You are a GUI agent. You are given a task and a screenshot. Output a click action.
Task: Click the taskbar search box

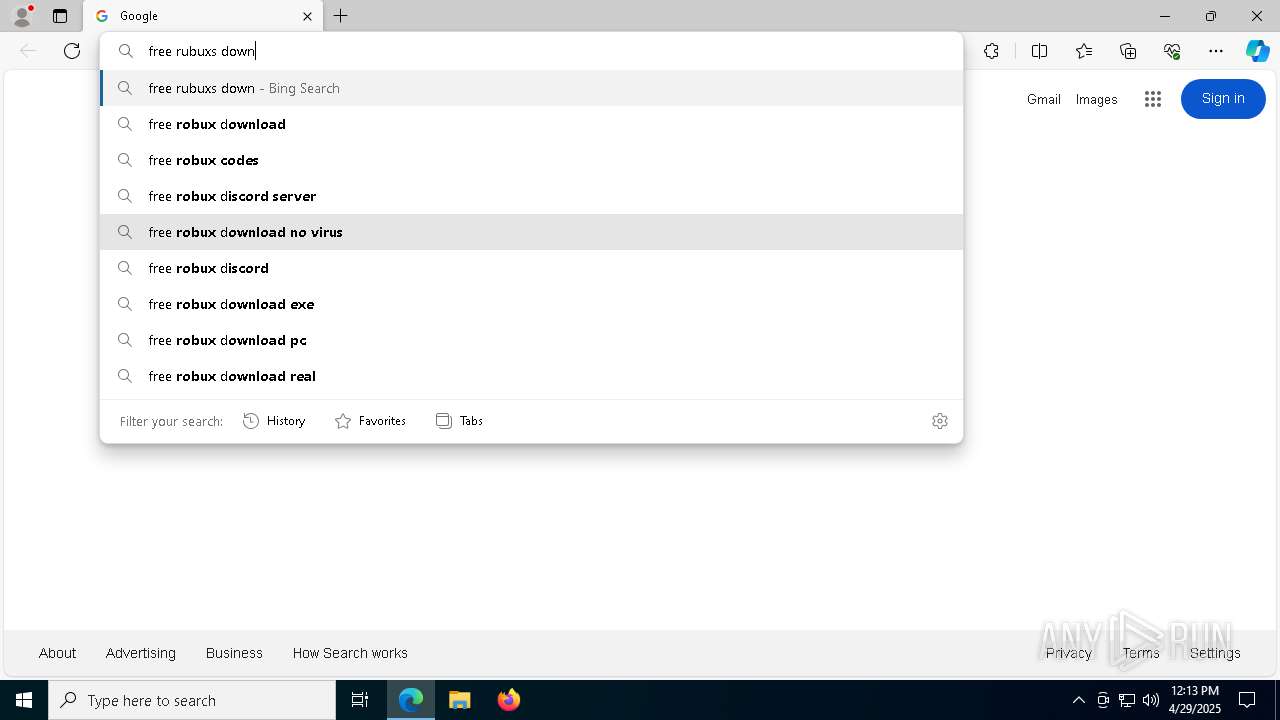point(192,700)
